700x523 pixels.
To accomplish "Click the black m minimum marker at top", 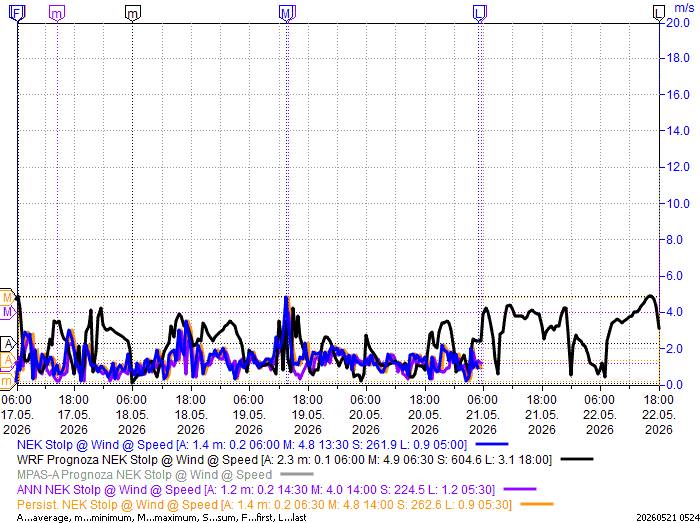I will point(133,13).
